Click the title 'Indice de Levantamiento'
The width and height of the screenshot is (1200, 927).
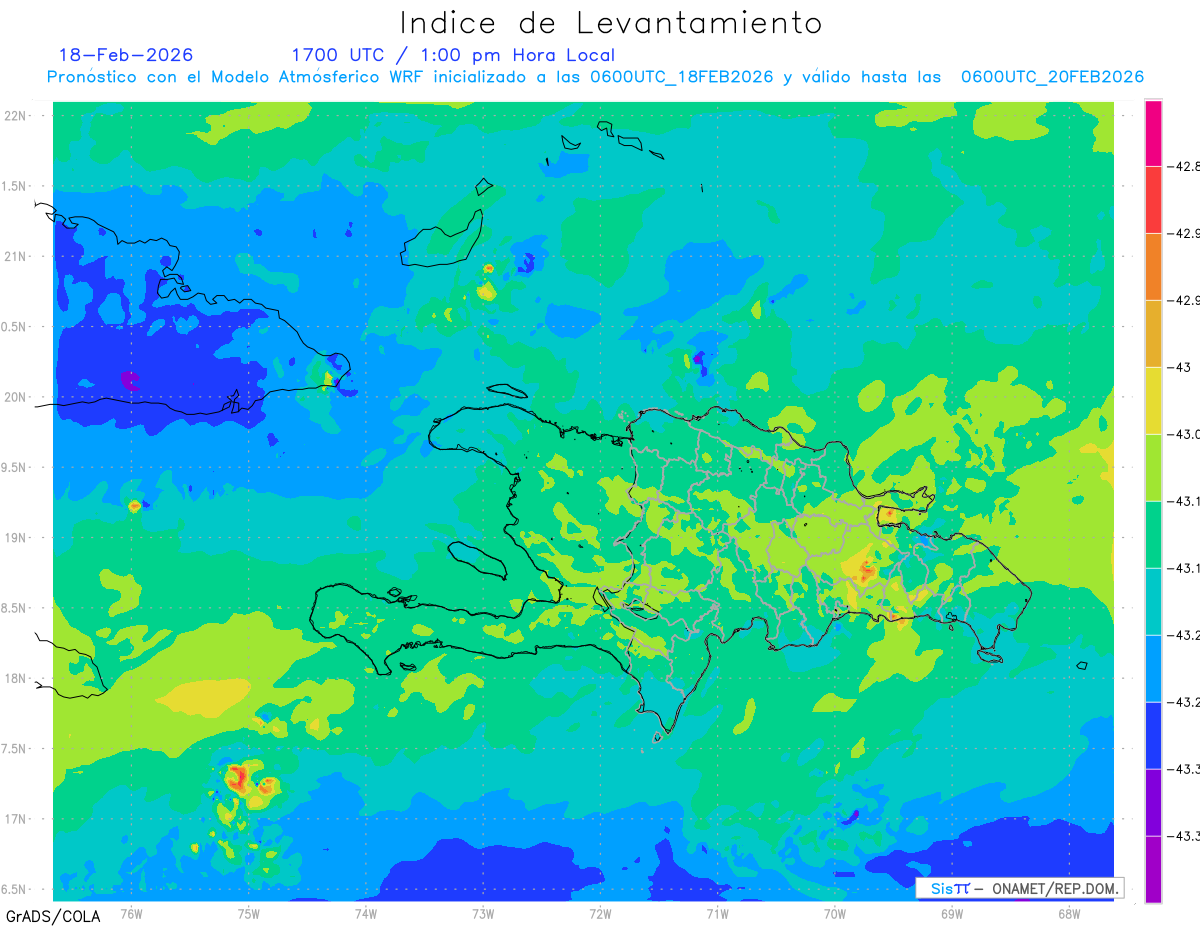pos(611,23)
